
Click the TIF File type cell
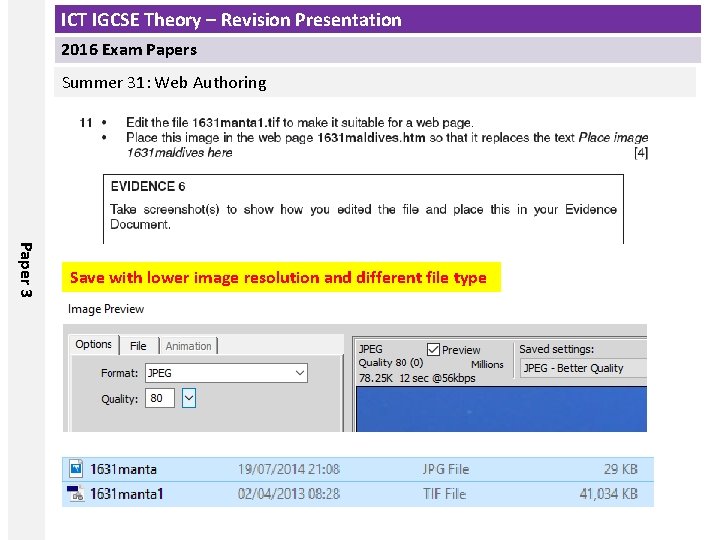pyautogui.click(x=444, y=494)
